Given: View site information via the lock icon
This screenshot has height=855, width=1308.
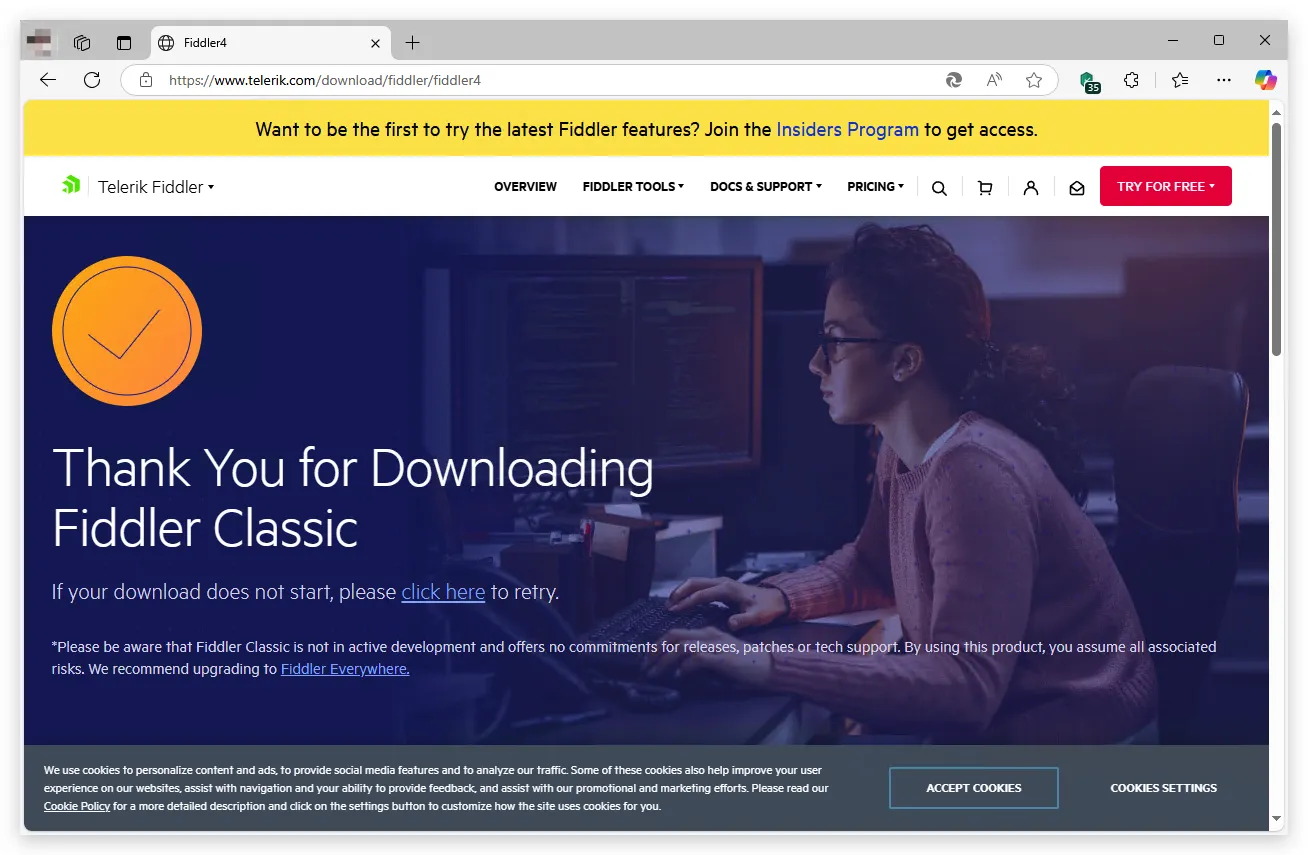Looking at the screenshot, I should tap(146, 80).
